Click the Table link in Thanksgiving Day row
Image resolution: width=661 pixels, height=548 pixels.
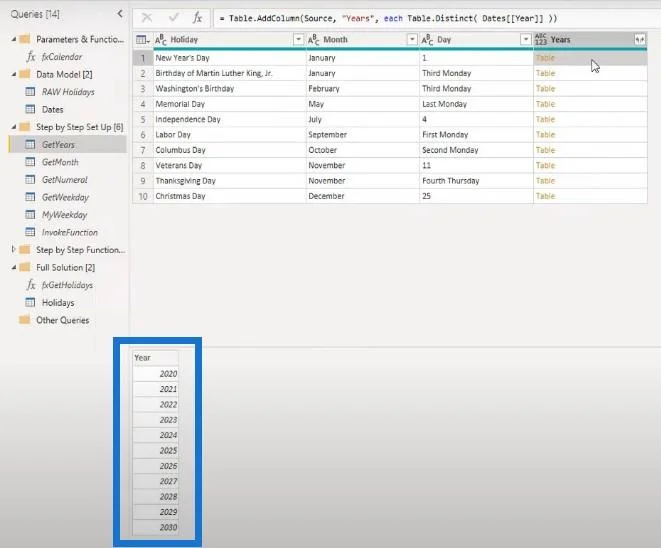(x=545, y=181)
